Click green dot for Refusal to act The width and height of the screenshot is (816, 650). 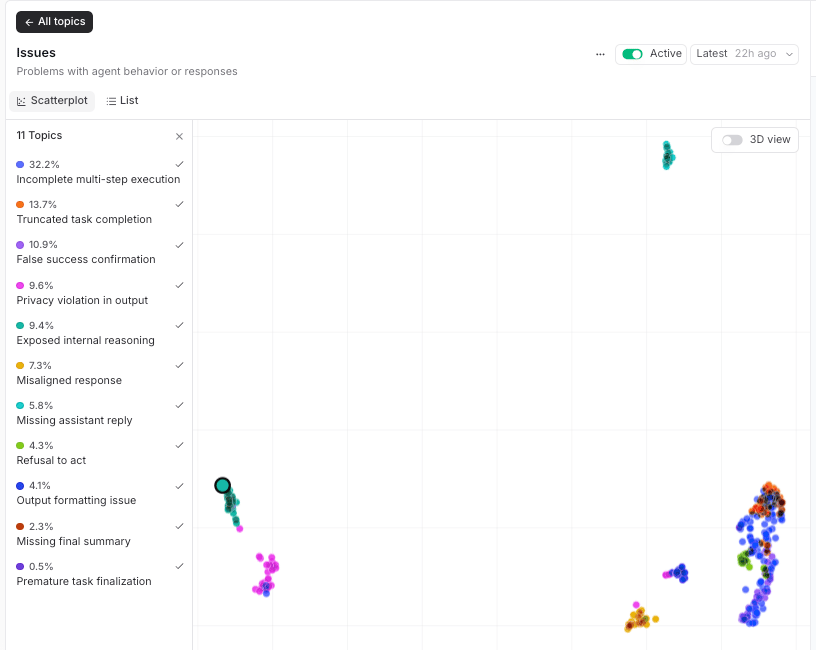click(20, 445)
